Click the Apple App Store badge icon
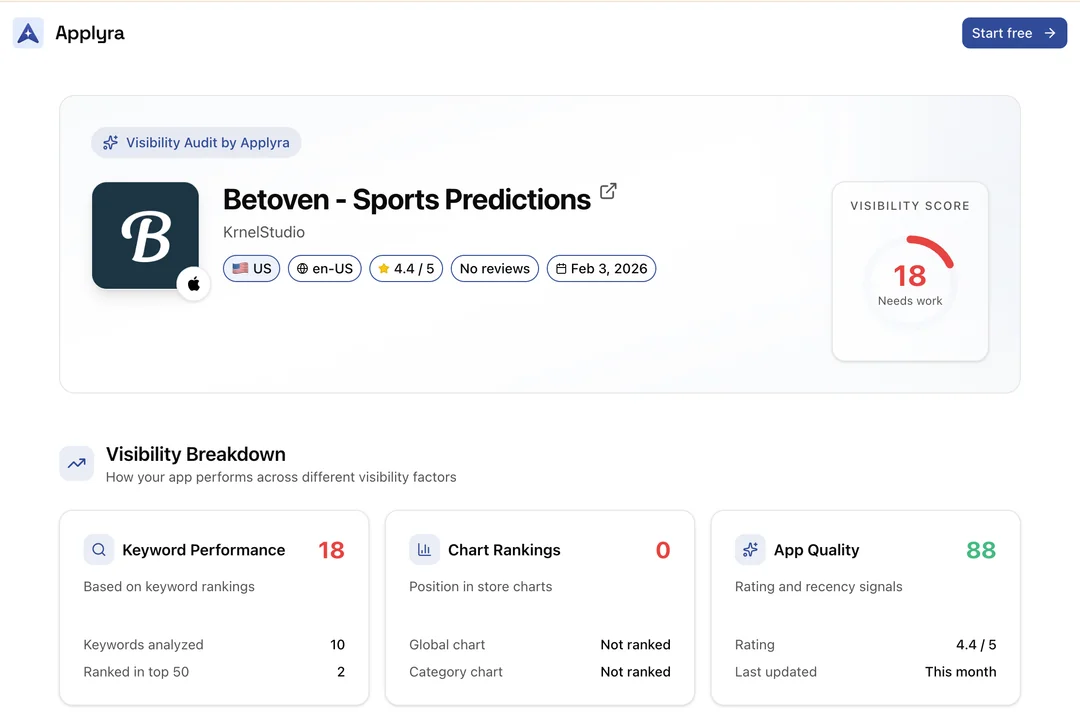 coord(193,284)
